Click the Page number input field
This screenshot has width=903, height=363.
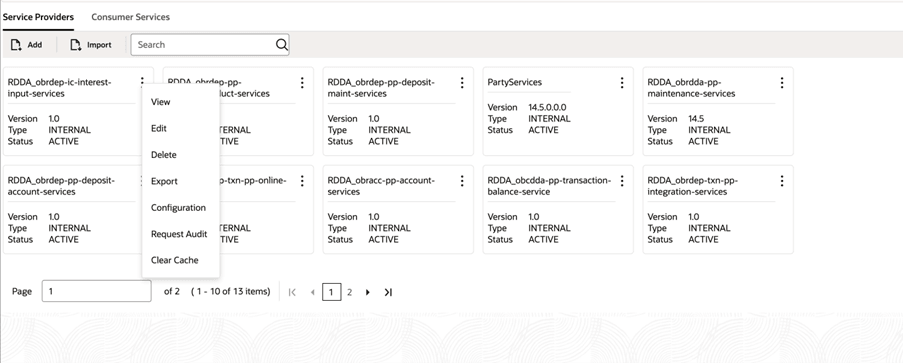pyautogui.click(x=97, y=291)
